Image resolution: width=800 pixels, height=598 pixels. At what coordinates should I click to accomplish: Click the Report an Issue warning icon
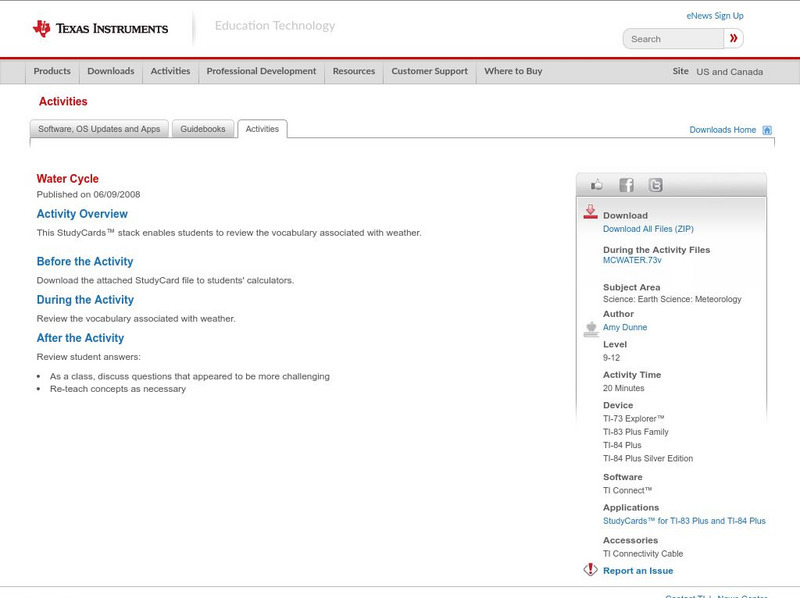[x=590, y=570]
